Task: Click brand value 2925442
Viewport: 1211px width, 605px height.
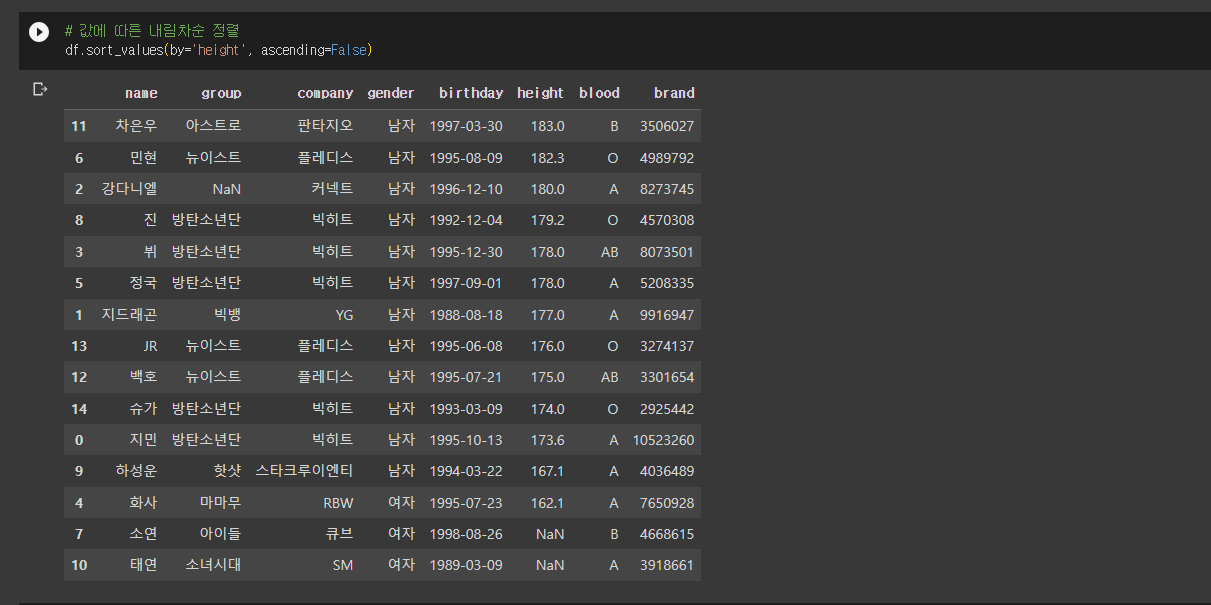Action: [667, 409]
